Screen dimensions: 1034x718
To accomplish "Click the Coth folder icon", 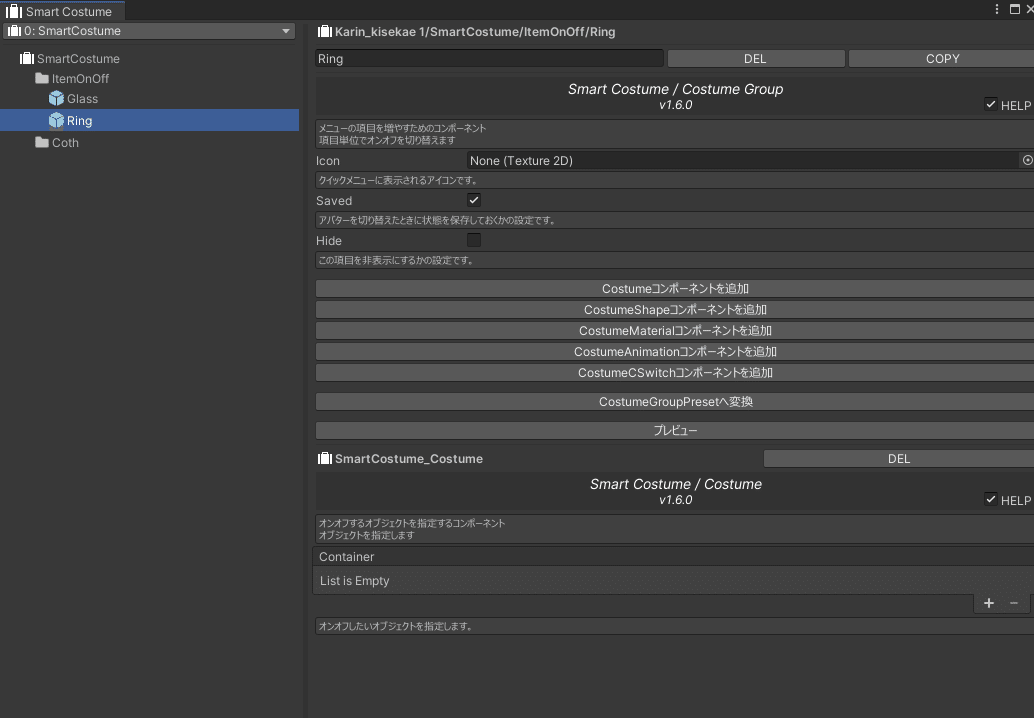I will pyautogui.click(x=42, y=143).
